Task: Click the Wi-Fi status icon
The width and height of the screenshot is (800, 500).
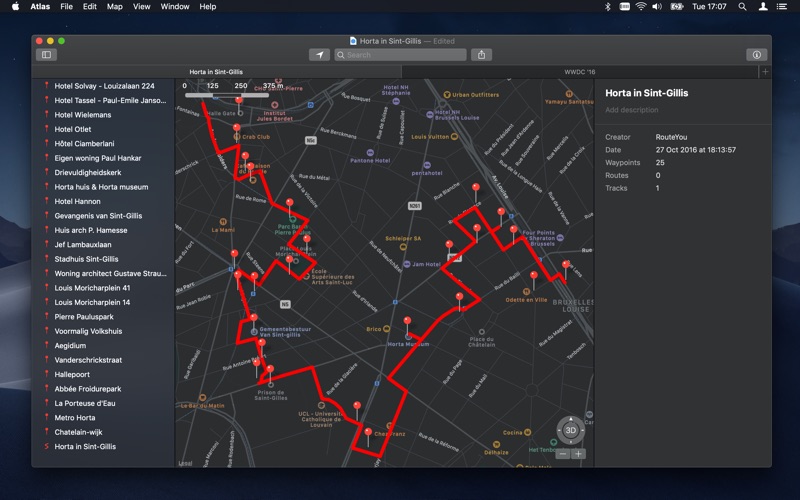Action: (x=641, y=7)
